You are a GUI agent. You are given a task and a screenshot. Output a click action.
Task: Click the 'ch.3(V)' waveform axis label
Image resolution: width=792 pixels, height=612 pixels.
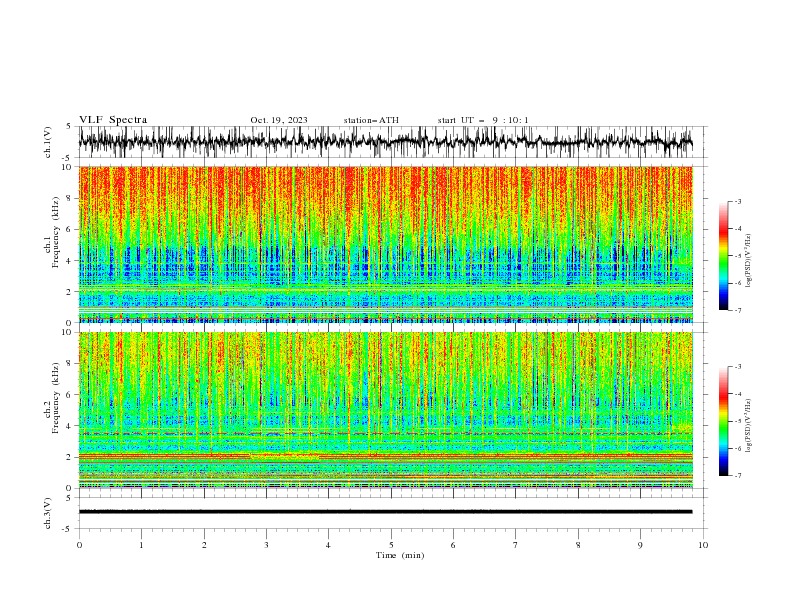(x=48, y=513)
